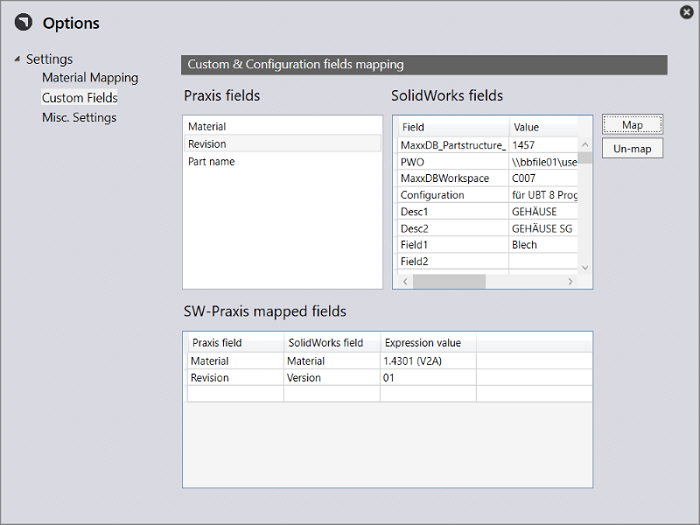Viewport: 700px width, 525px height.
Task: Click the SolidWorks field column header
Action: (332, 343)
